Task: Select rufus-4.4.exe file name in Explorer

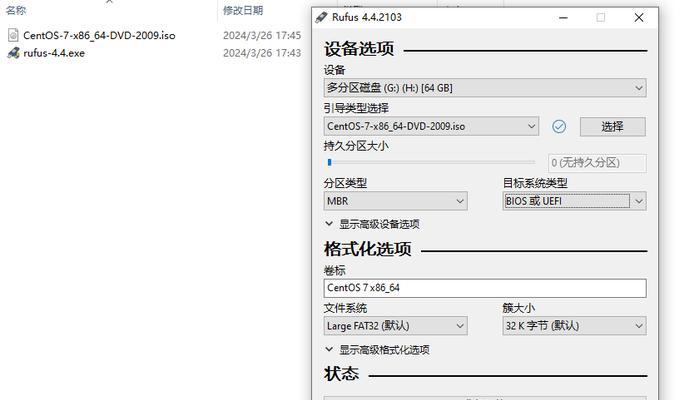Action: click(54, 53)
